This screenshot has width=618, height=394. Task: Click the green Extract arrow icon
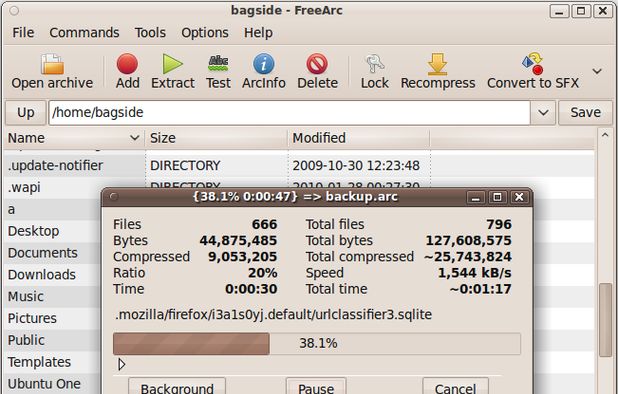(173, 64)
